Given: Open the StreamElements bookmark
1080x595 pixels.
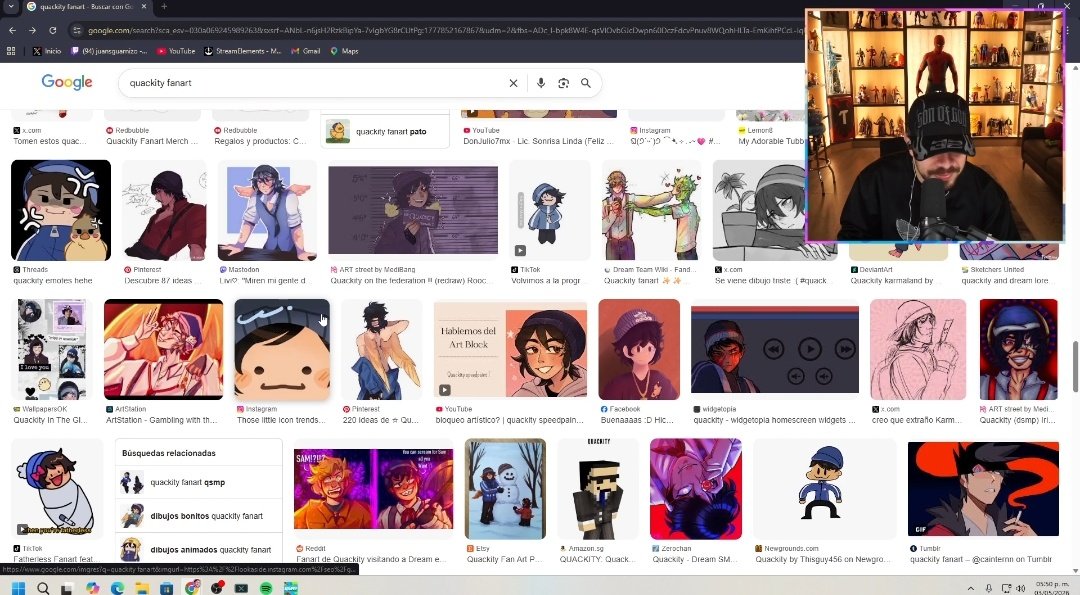Looking at the screenshot, I should point(242,51).
